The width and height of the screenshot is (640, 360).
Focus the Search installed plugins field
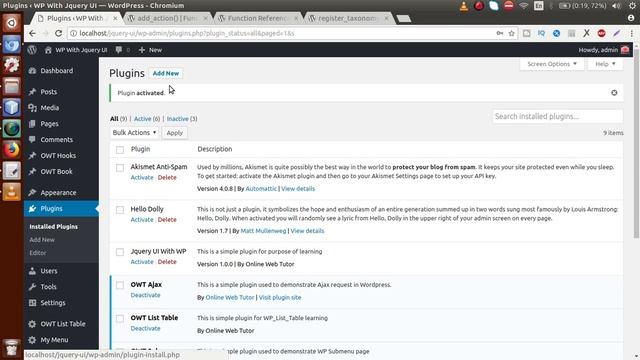click(558, 116)
